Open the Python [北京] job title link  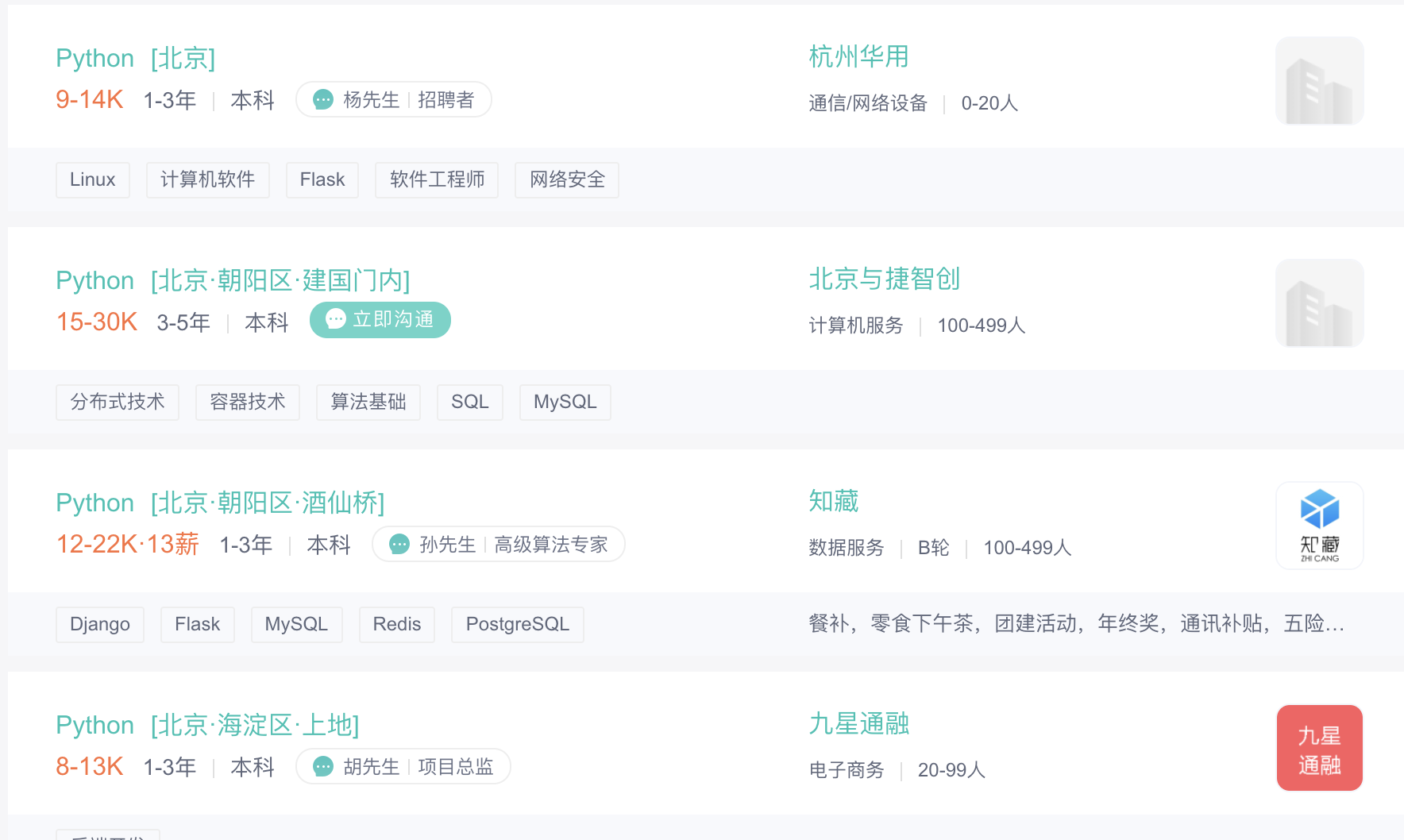click(x=136, y=58)
